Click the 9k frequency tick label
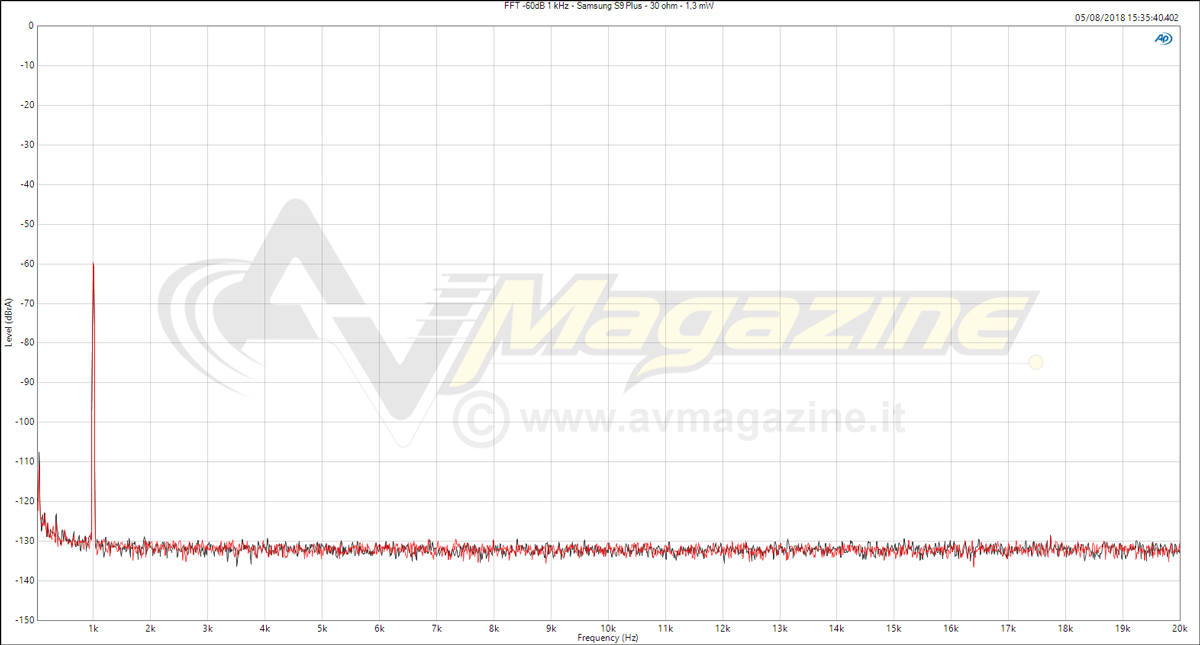The image size is (1200, 645). [551, 628]
